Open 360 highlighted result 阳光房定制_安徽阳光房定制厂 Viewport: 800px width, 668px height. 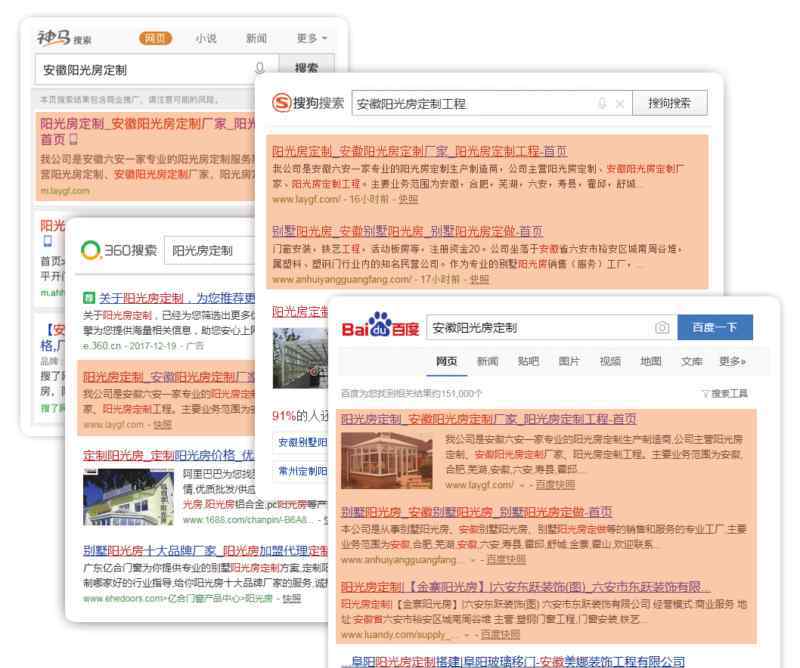168,377
